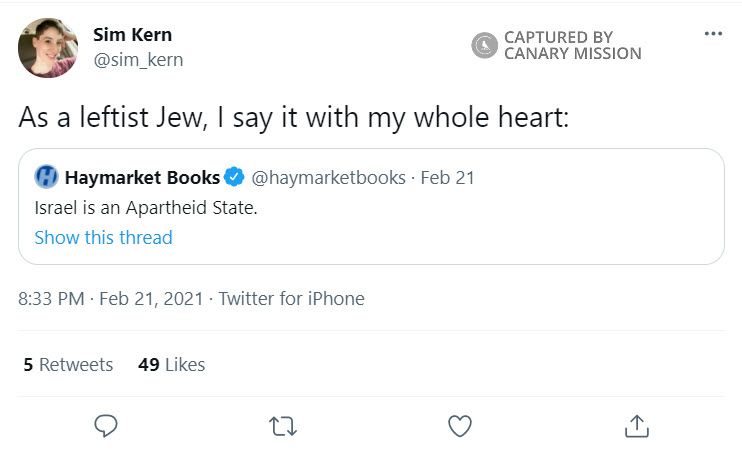Click the Haymarket Books account name
The height and width of the screenshot is (454, 742).
(142, 178)
